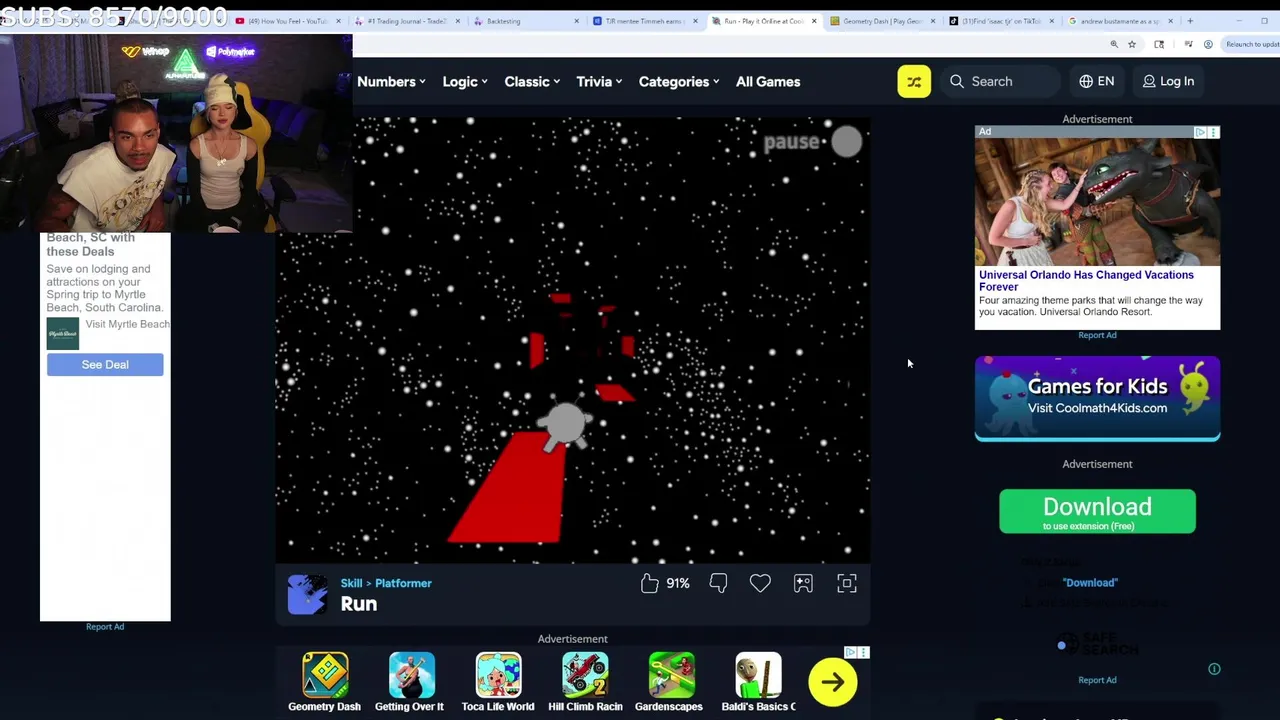Open the Toca Life World thumbnail
This screenshot has width=1280, height=720.
(498, 675)
